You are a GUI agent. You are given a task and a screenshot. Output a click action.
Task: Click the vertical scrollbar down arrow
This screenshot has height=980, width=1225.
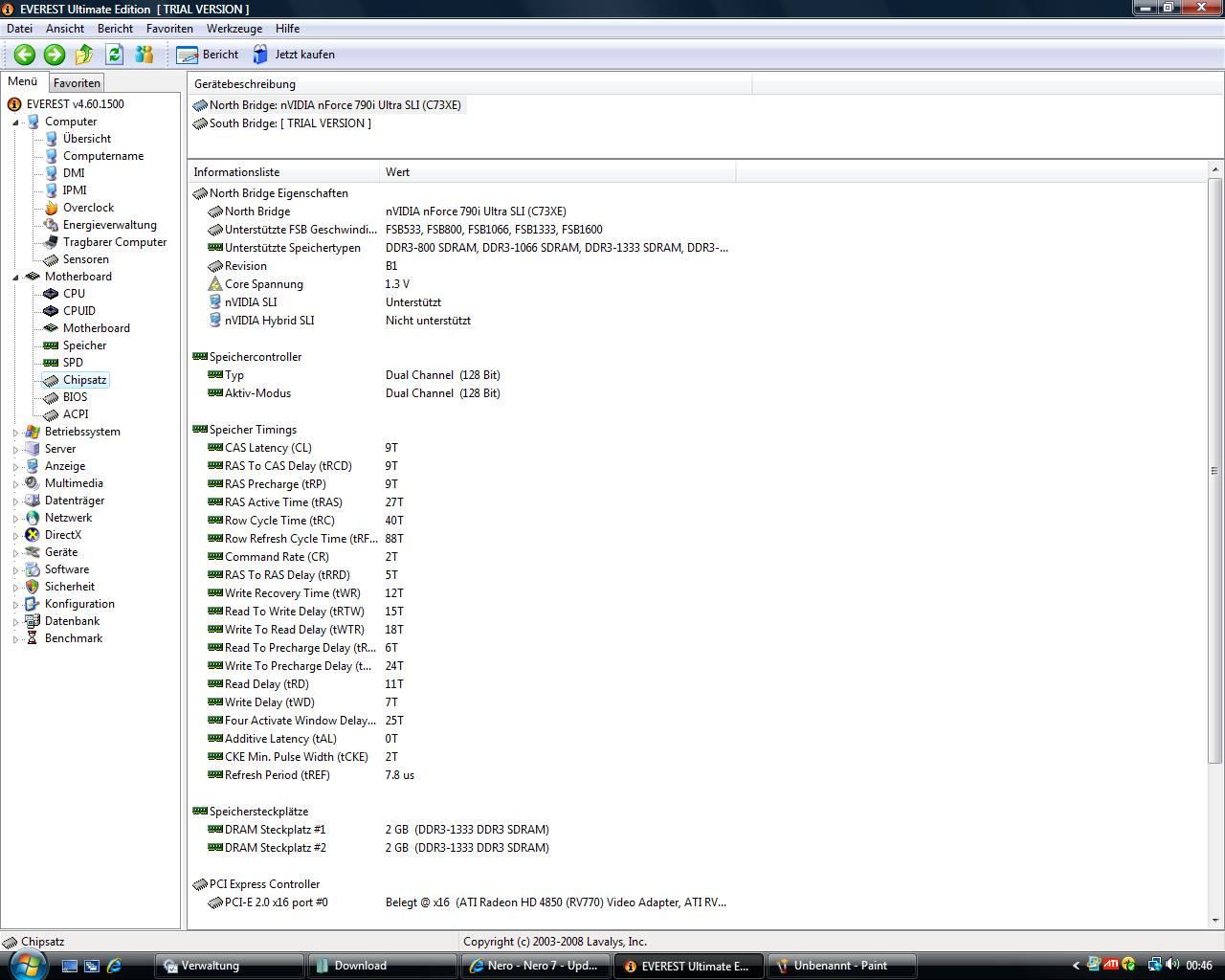coord(1215,921)
